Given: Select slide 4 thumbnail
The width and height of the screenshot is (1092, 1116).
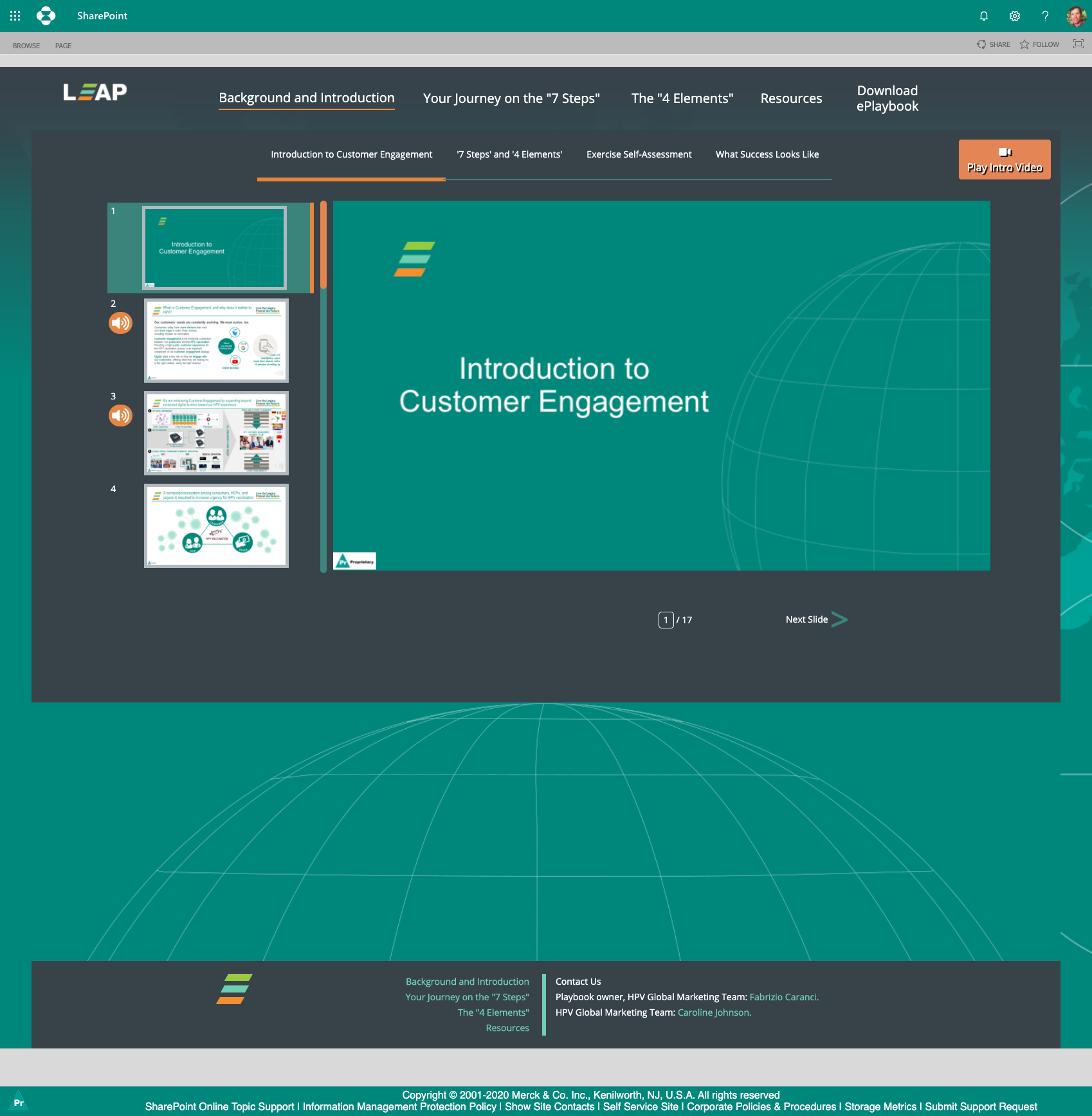Looking at the screenshot, I should coord(216,526).
